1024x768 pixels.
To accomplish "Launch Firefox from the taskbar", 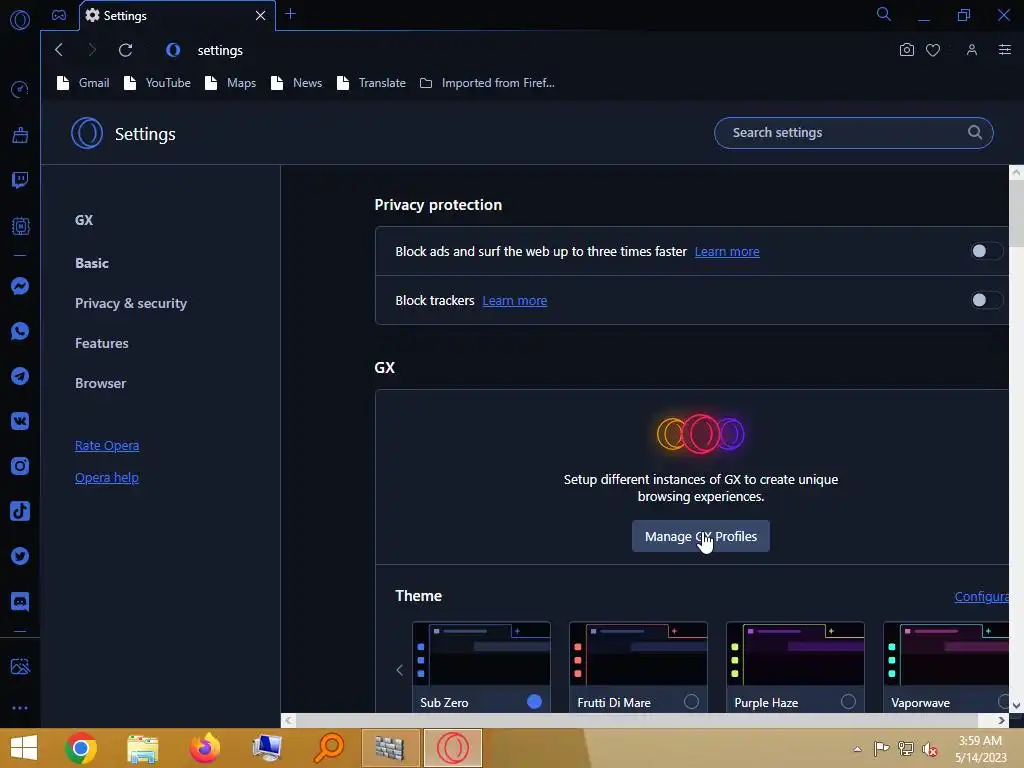I will 204,748.
